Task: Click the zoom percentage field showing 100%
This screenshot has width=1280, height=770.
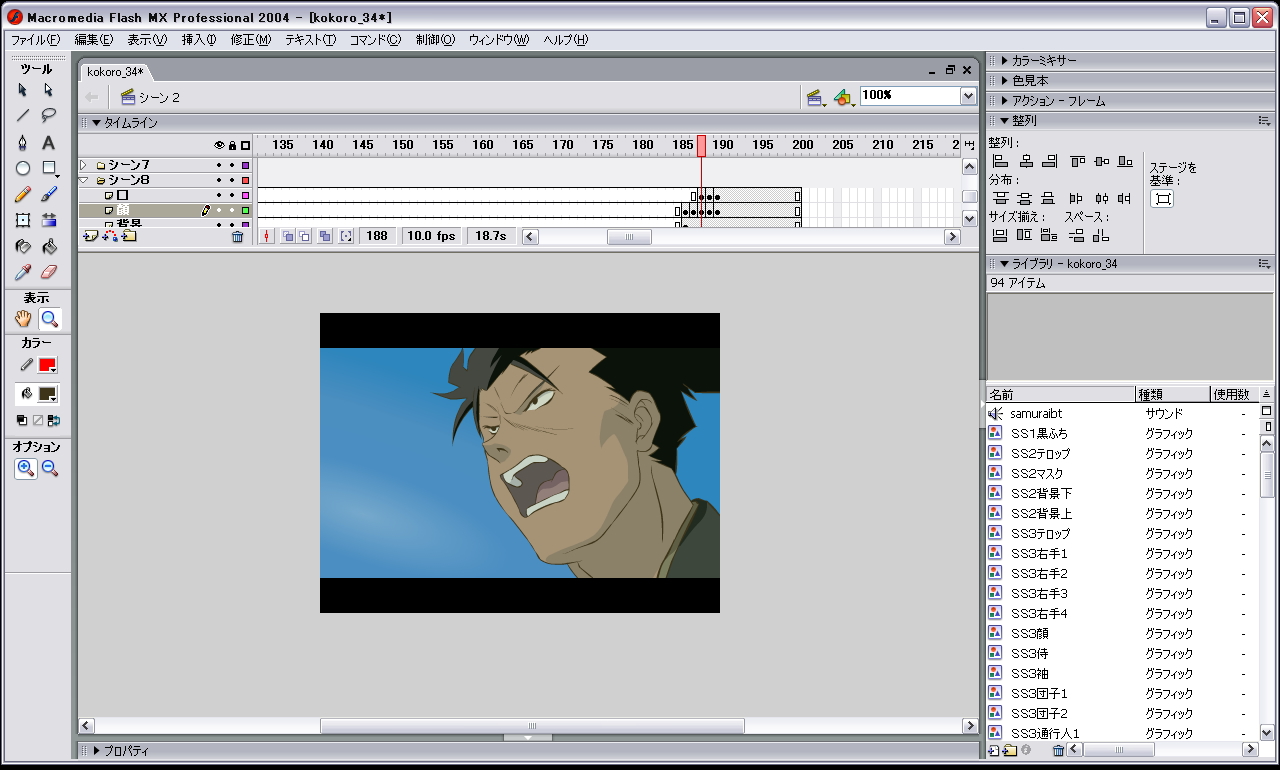Action: 910,96
